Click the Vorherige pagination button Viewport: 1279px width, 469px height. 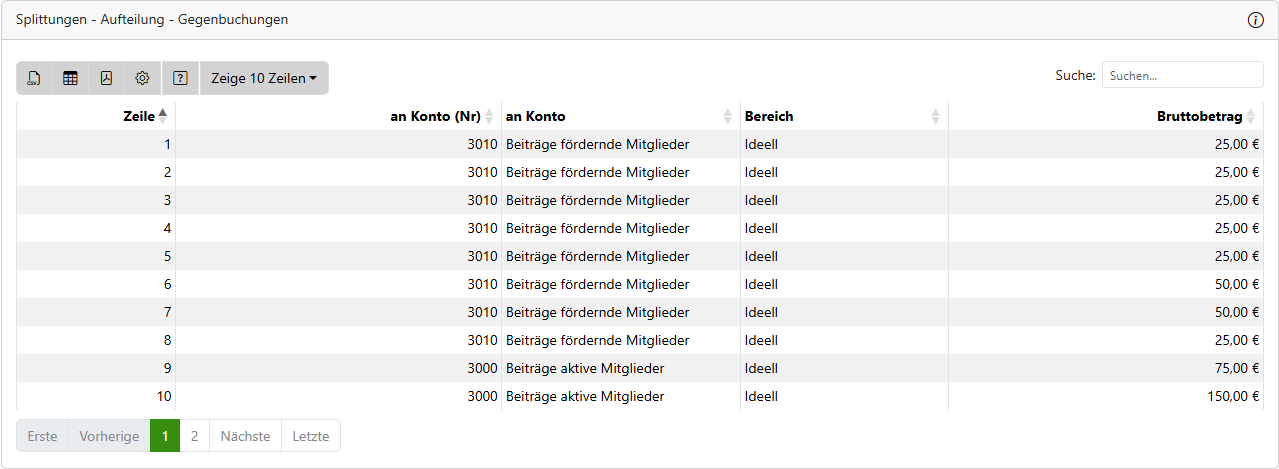[109, 436]
